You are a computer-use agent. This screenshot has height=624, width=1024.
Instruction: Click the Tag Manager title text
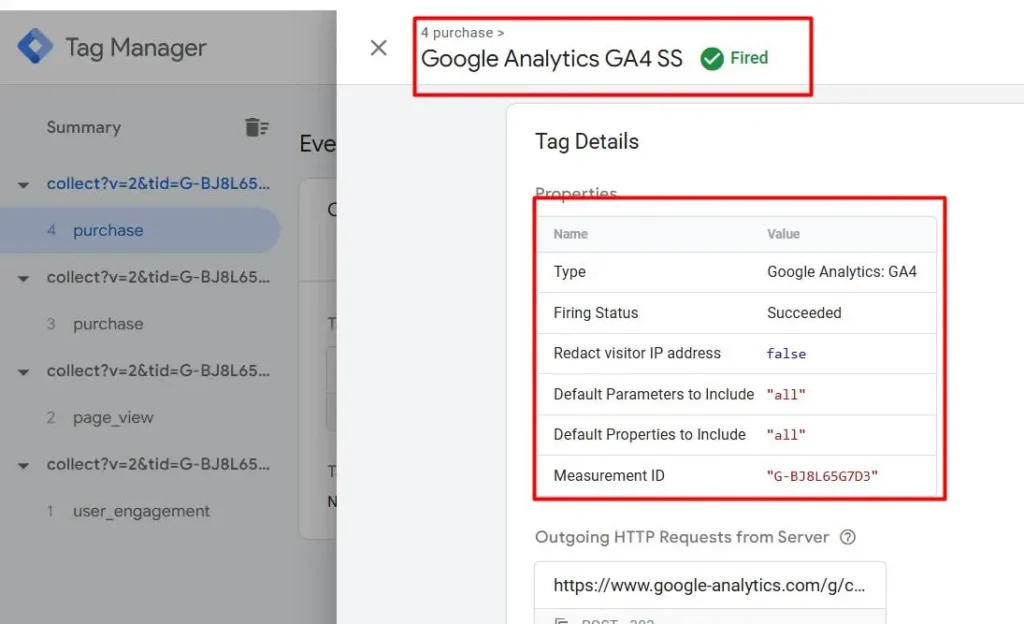pos(135,47)
